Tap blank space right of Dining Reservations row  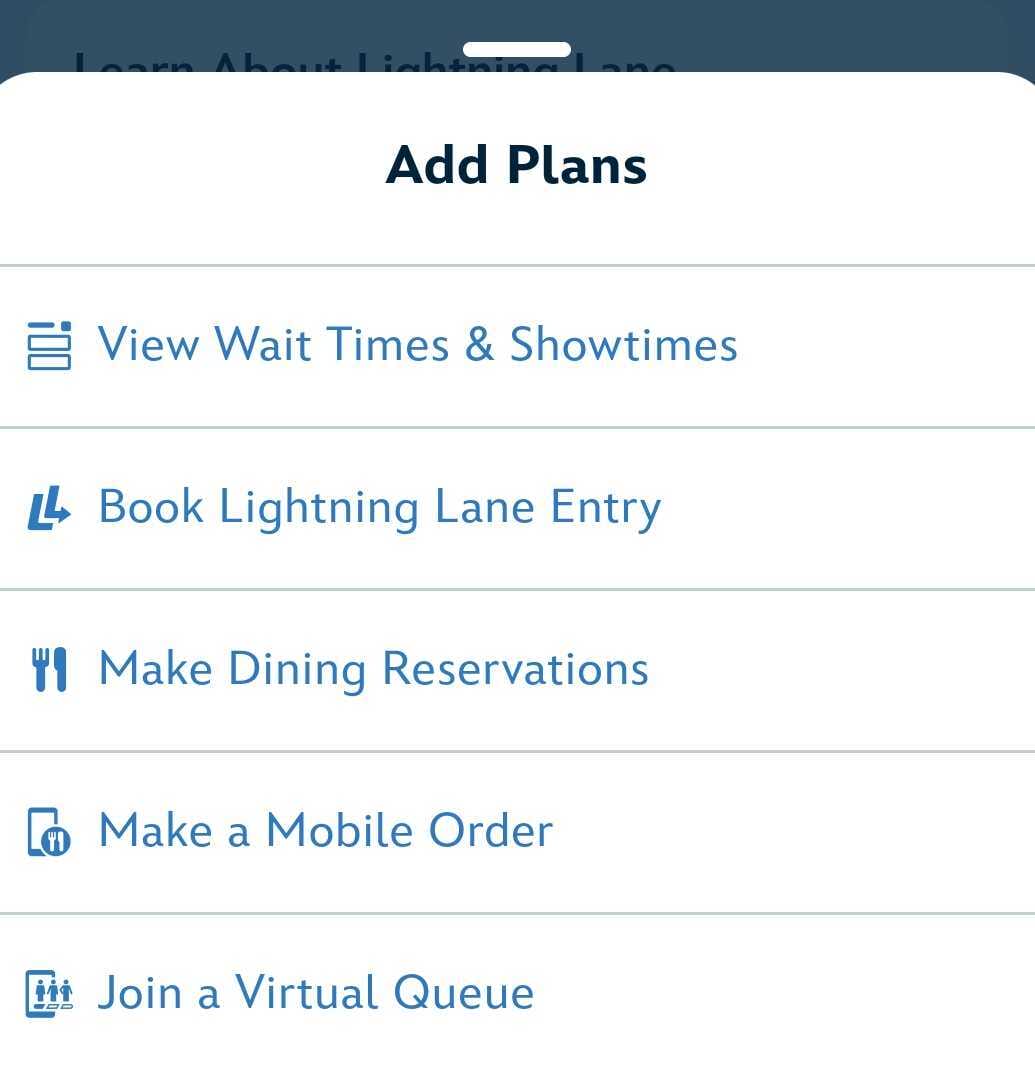[850, 670]
